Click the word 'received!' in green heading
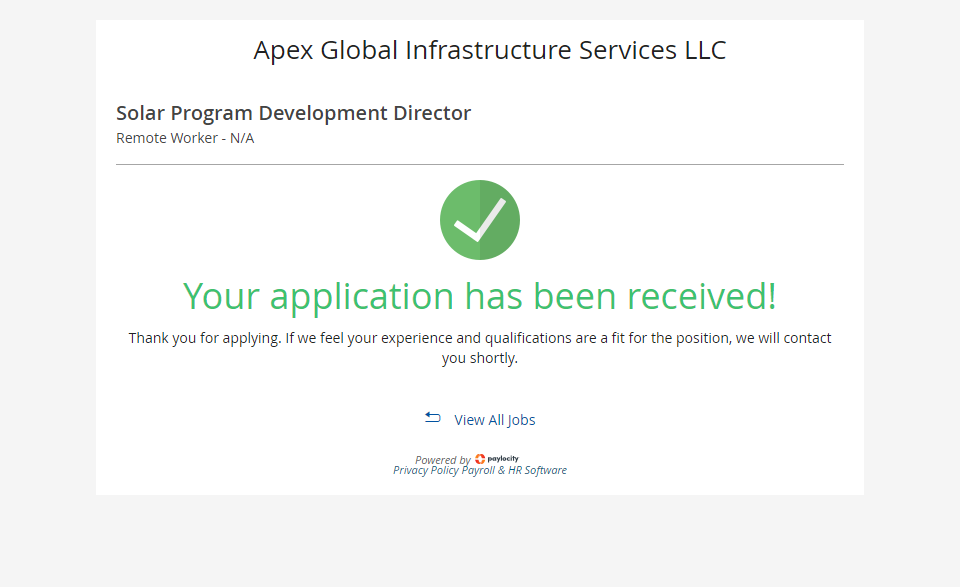Viewport: 960px width, 587px height. 701,296
